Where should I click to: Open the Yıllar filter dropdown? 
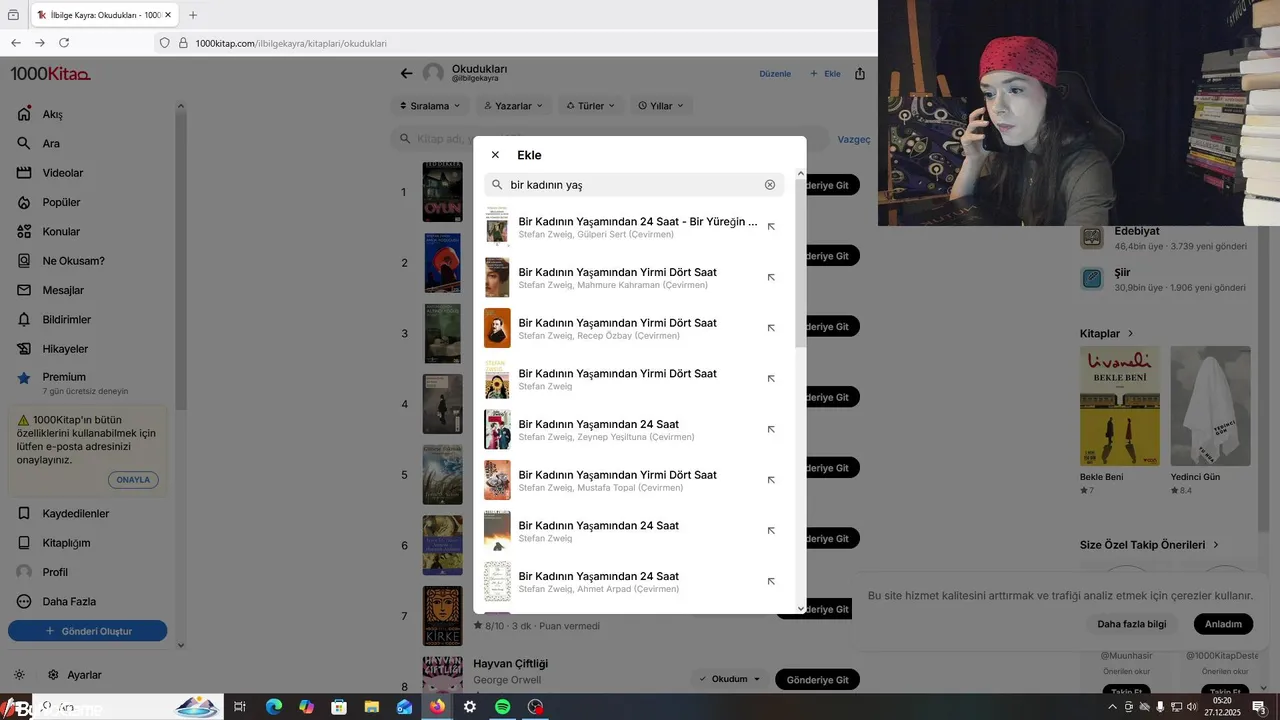pos(661,106)
